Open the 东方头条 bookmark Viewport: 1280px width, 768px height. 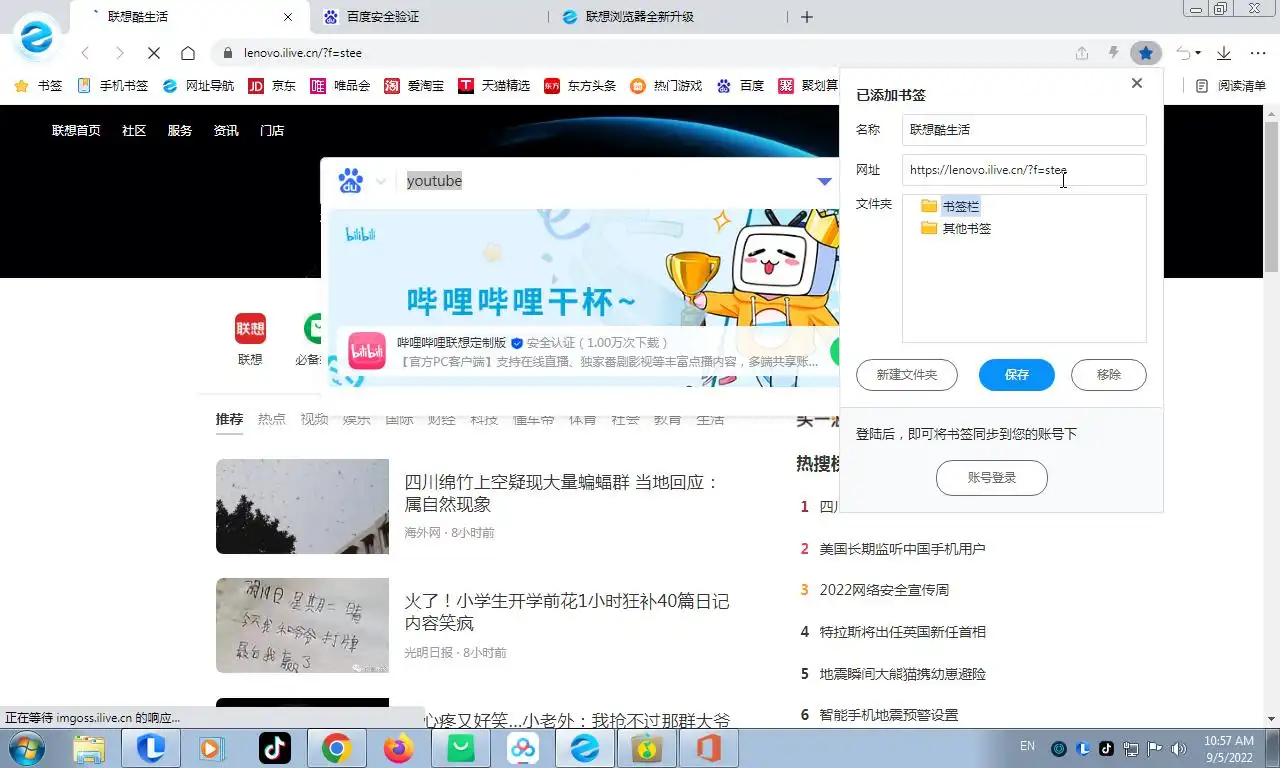click(580, 86)
